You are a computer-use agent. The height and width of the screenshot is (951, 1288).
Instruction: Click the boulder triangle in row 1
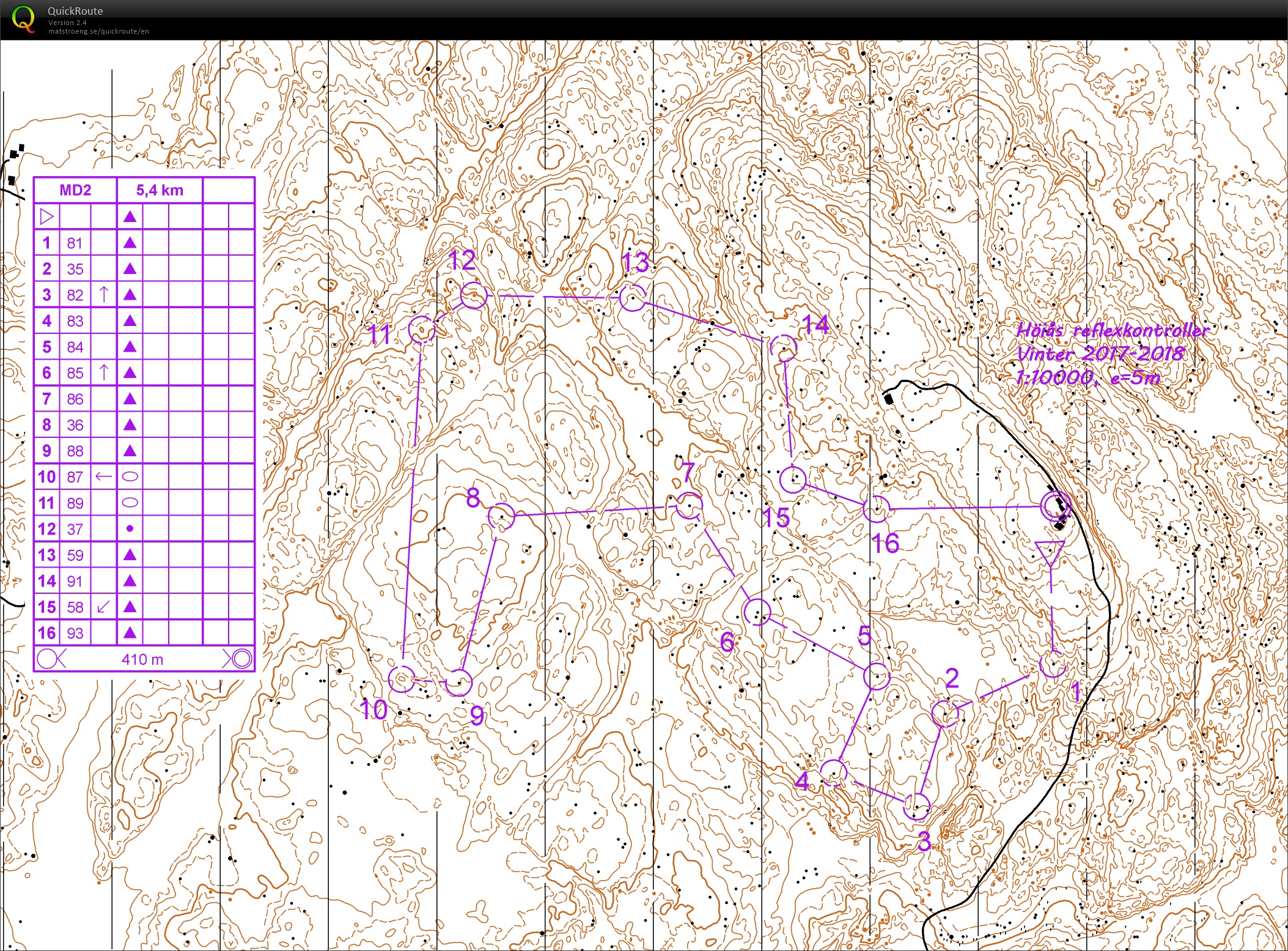130,243
